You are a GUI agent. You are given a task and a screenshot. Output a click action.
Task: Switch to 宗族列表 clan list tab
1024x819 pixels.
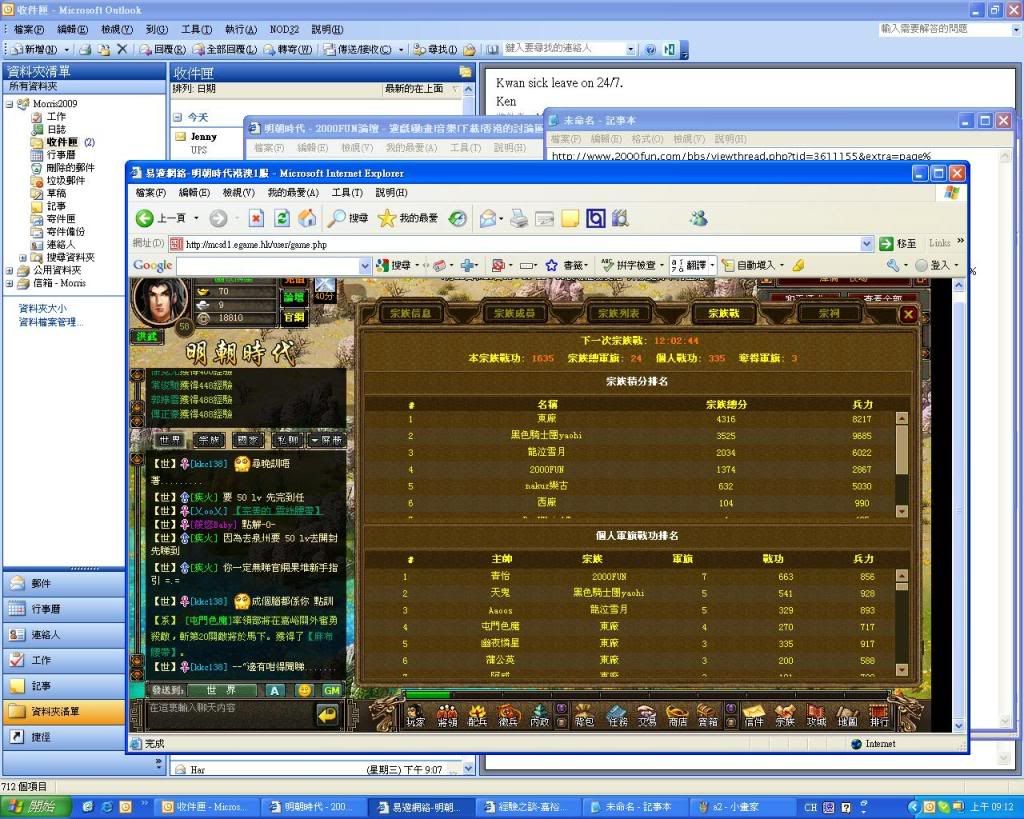[618, 313]
